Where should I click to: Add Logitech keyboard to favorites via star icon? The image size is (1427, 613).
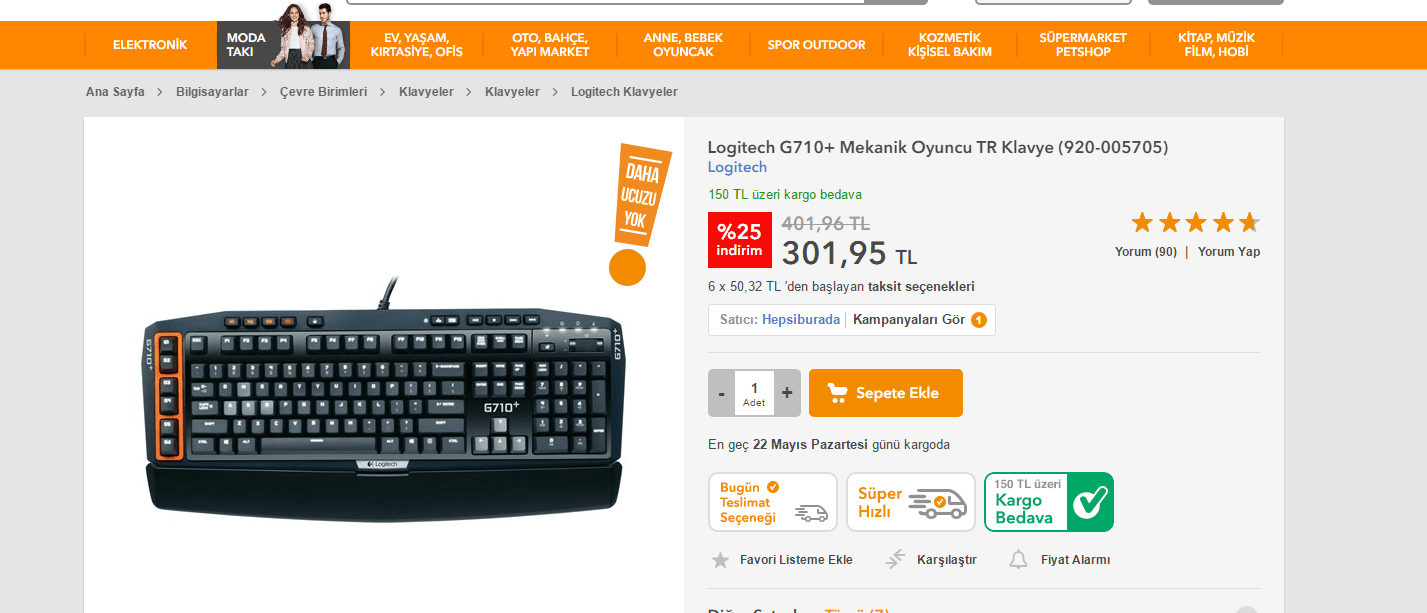point(720,560)
